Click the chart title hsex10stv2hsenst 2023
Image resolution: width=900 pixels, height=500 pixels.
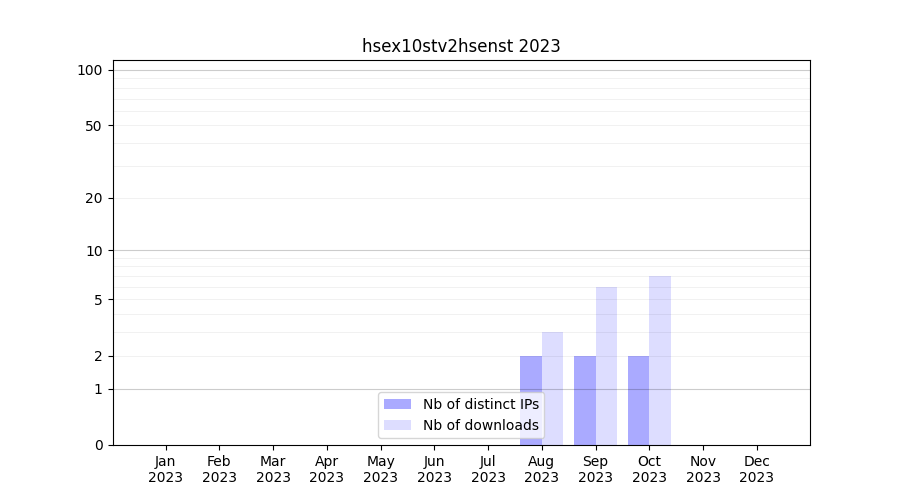point(461,46)
